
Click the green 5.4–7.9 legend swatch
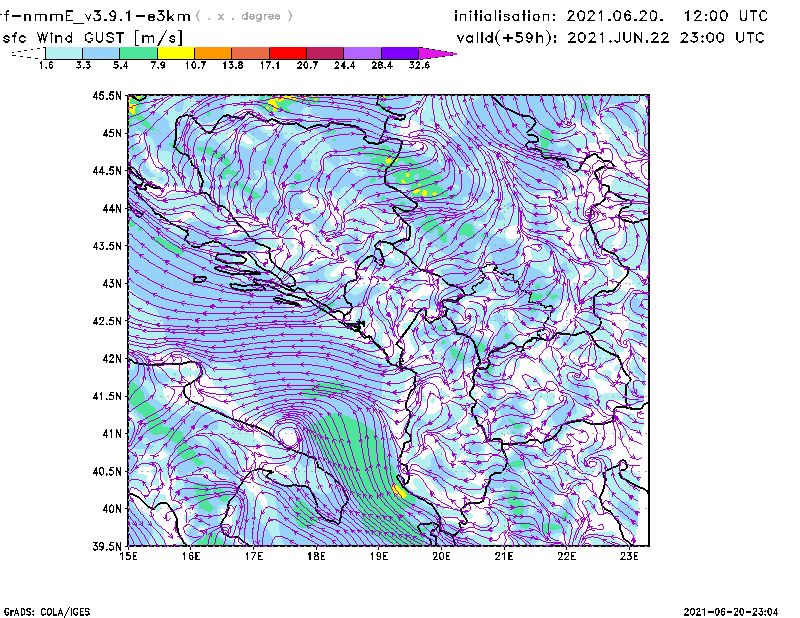138,53
